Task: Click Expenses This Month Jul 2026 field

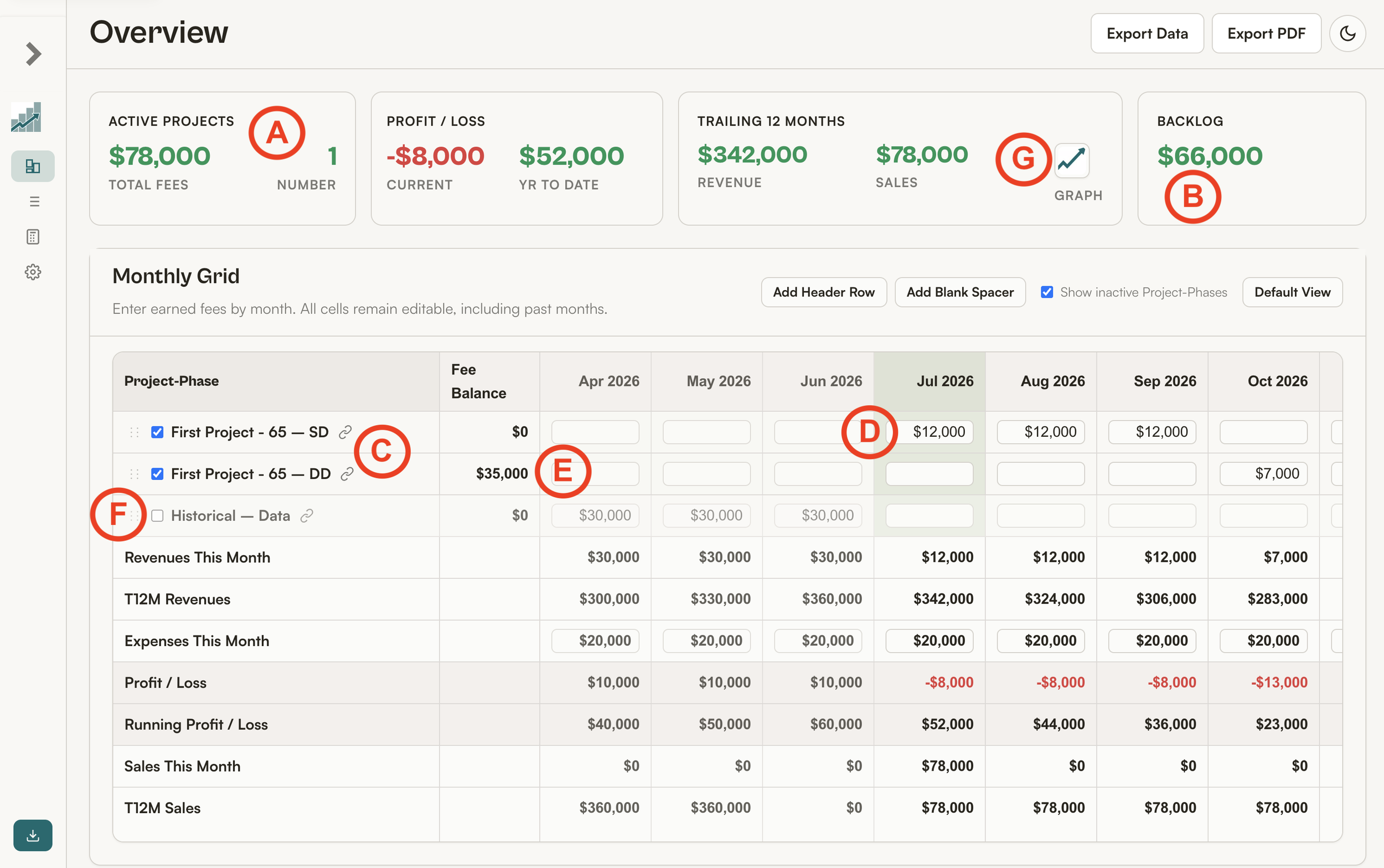Action: click(929, 640)
